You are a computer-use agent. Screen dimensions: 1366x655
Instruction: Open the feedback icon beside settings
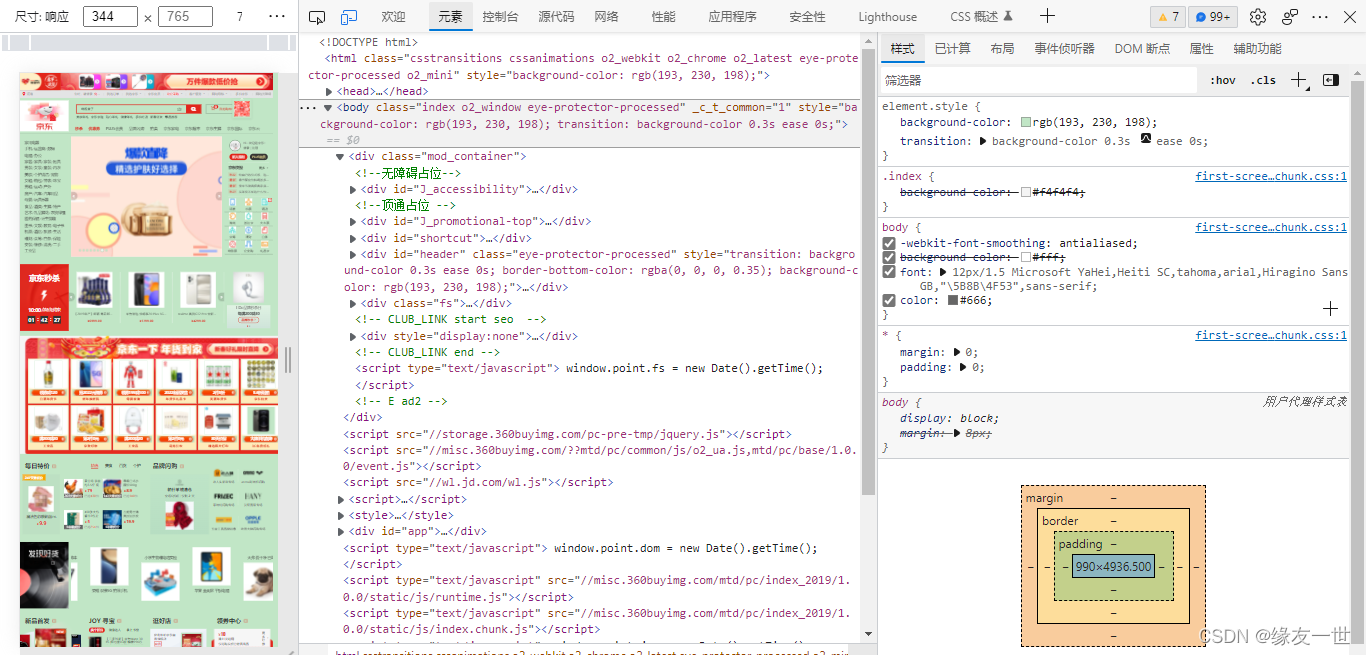click(x=1290, y=17)
